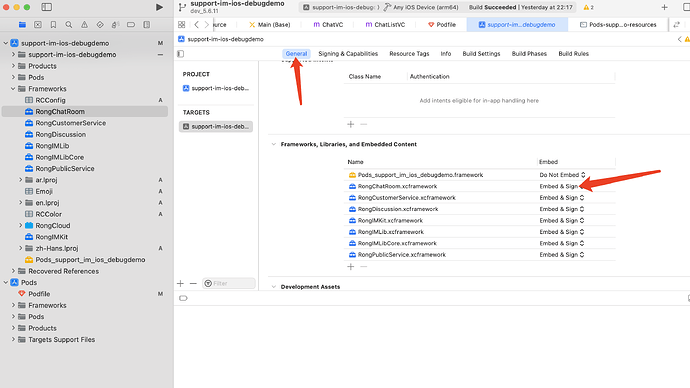Go back with the editor back arrow
Viewport: 690px width, 388px height.
tap(196, 25)
